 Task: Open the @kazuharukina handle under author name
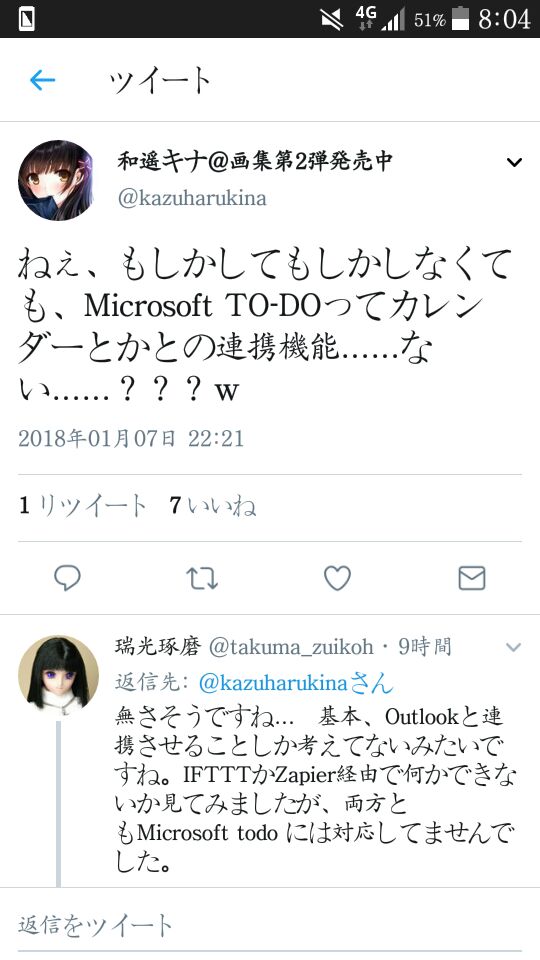tap(192, 198)
